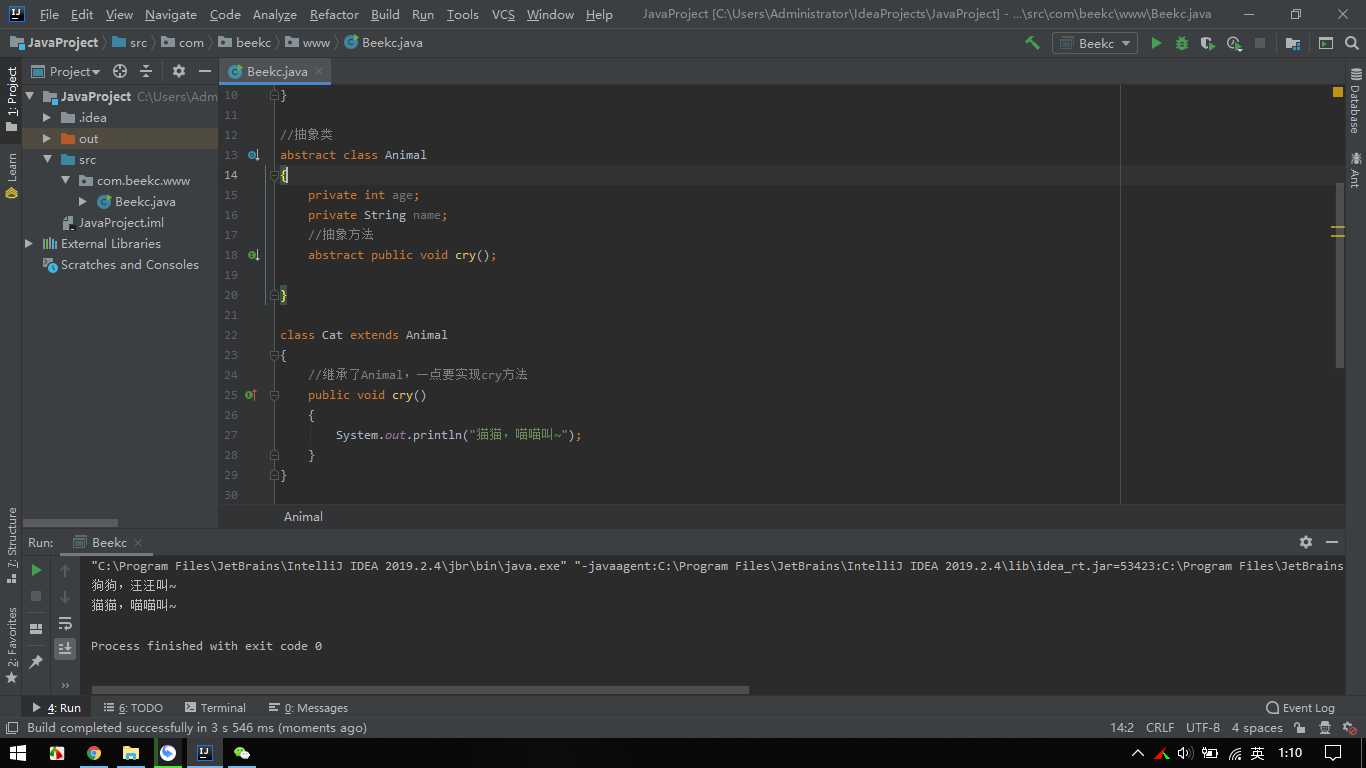The height and width of the screenshot is (768, 1366).
Task: Open the Navigate menu
Action: click(x=170, y=14)
